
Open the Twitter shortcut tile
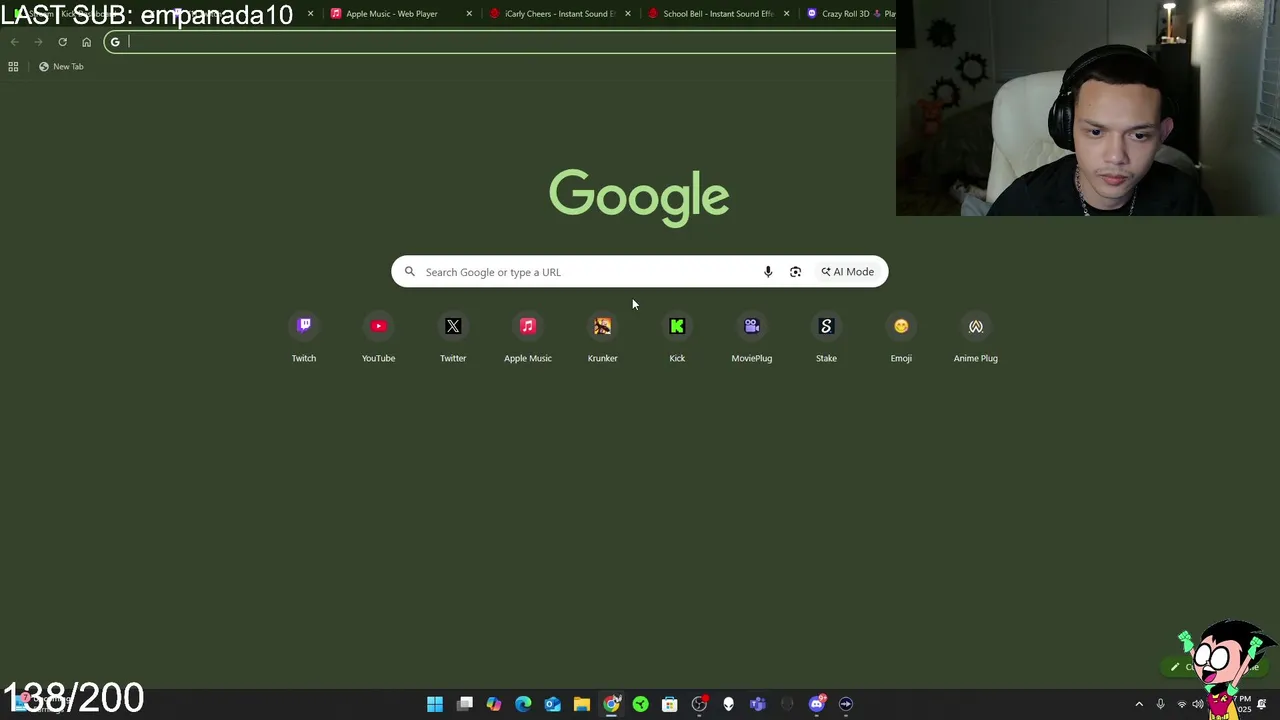click(453, 338)
